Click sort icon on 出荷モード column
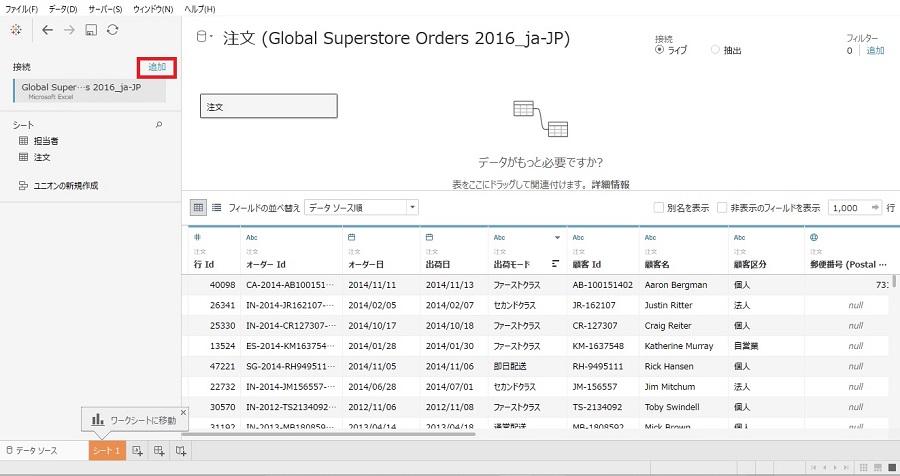 coord(555,264)
